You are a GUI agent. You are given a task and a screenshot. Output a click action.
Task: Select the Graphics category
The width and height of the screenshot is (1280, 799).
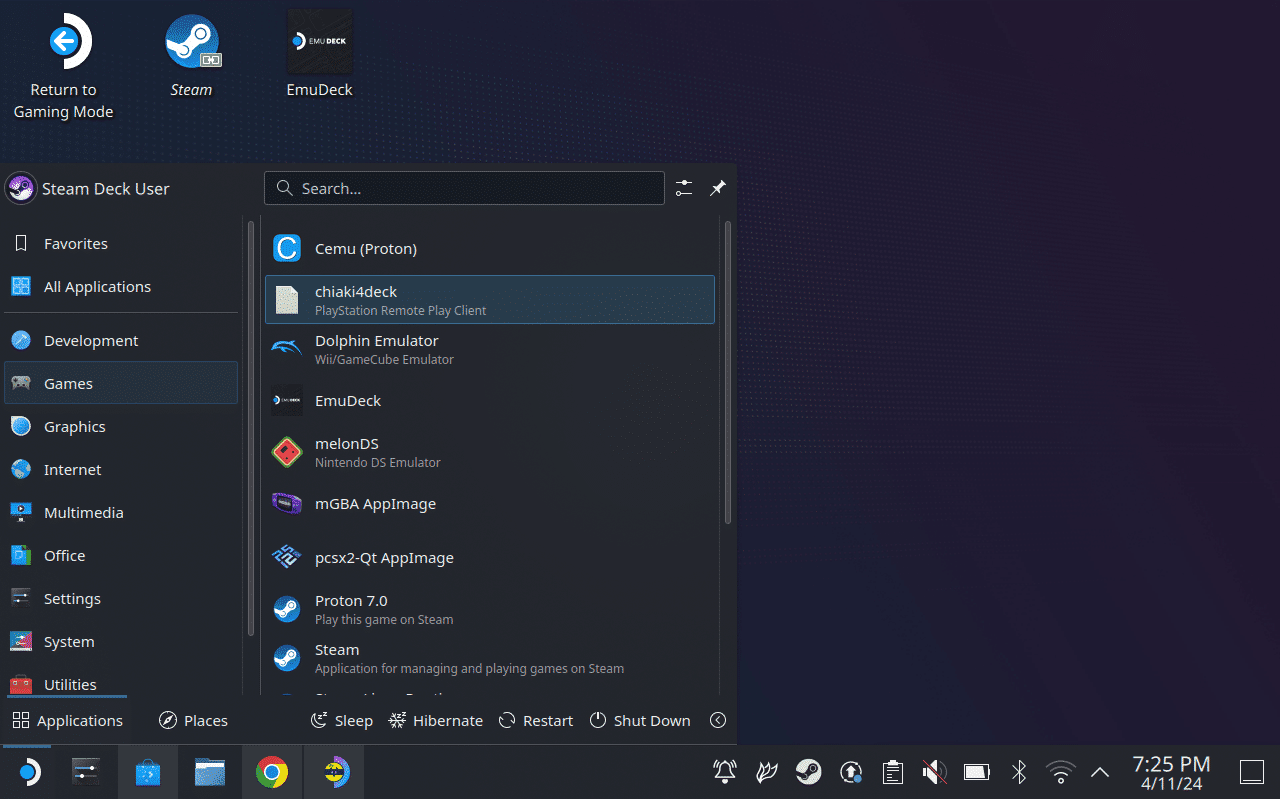(121, 427)
